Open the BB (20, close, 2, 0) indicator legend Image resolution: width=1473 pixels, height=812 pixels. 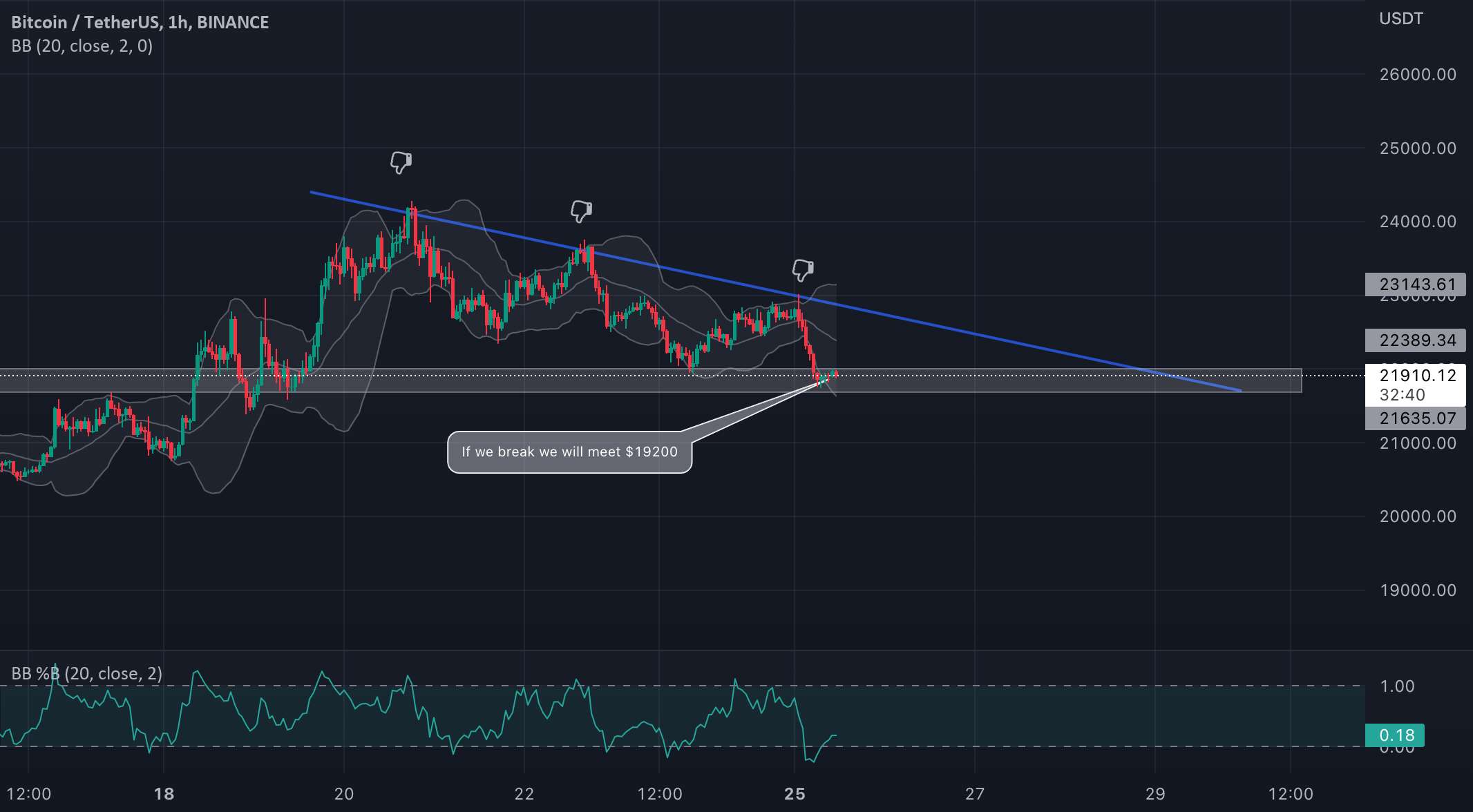point(82,46)
